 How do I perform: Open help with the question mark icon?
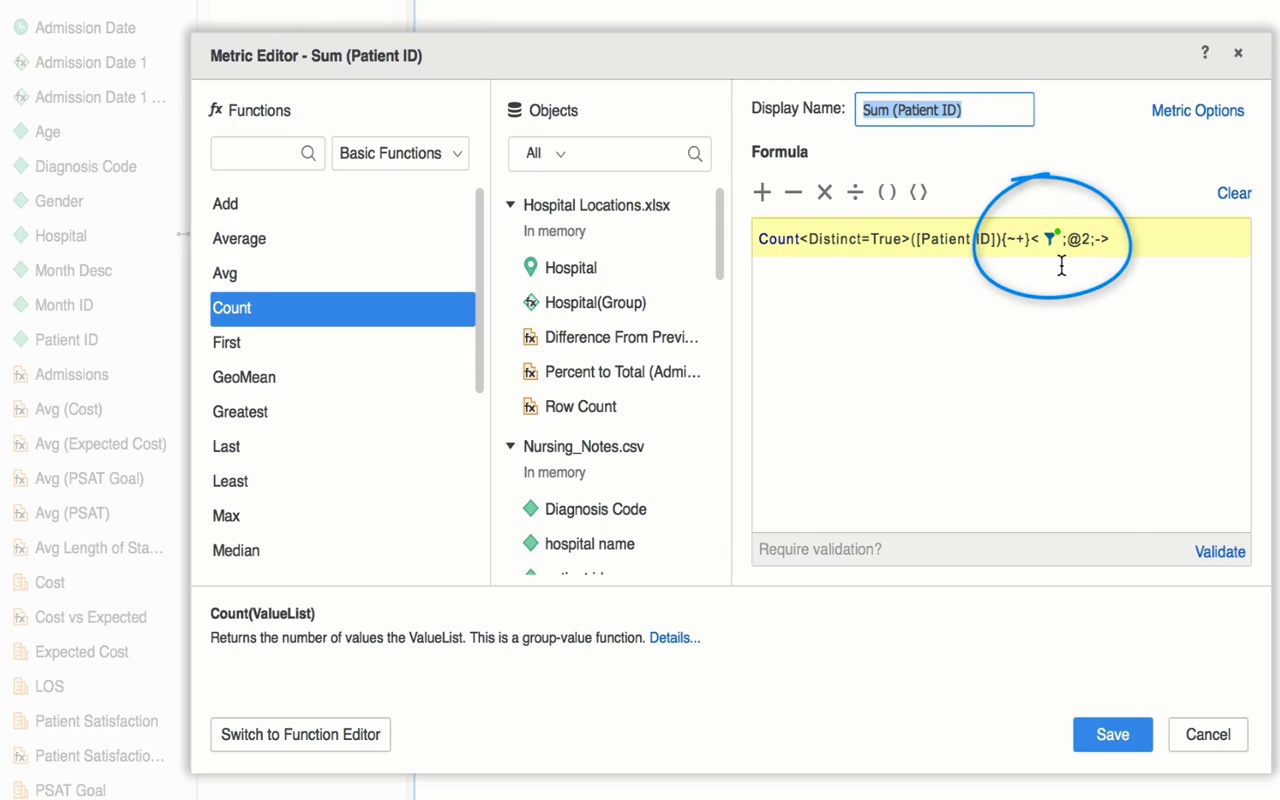1205,53
